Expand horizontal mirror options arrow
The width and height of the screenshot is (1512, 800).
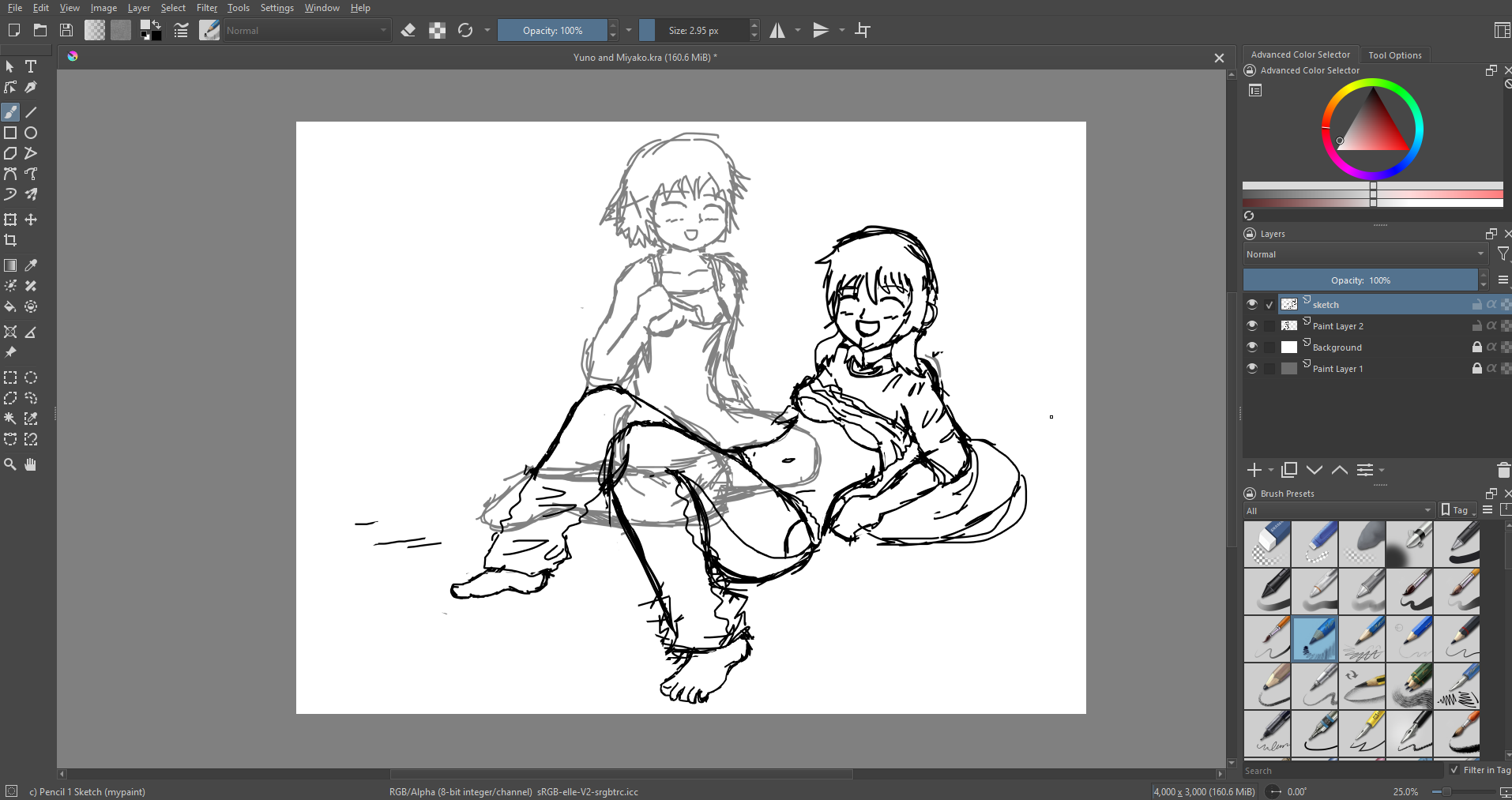(798, 30)
